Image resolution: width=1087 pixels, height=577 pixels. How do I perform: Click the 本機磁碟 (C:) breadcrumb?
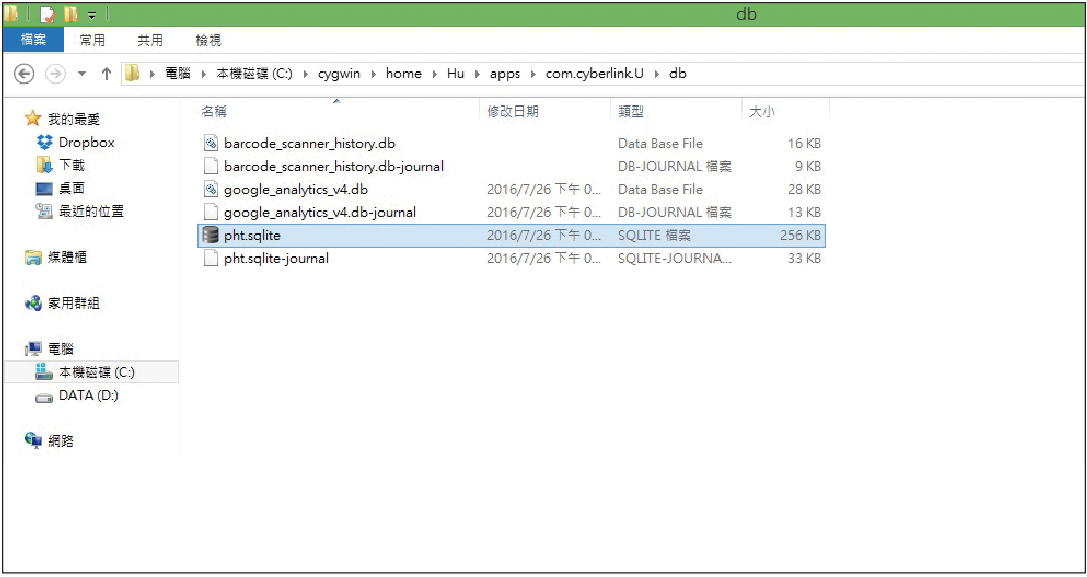point(254,74)
